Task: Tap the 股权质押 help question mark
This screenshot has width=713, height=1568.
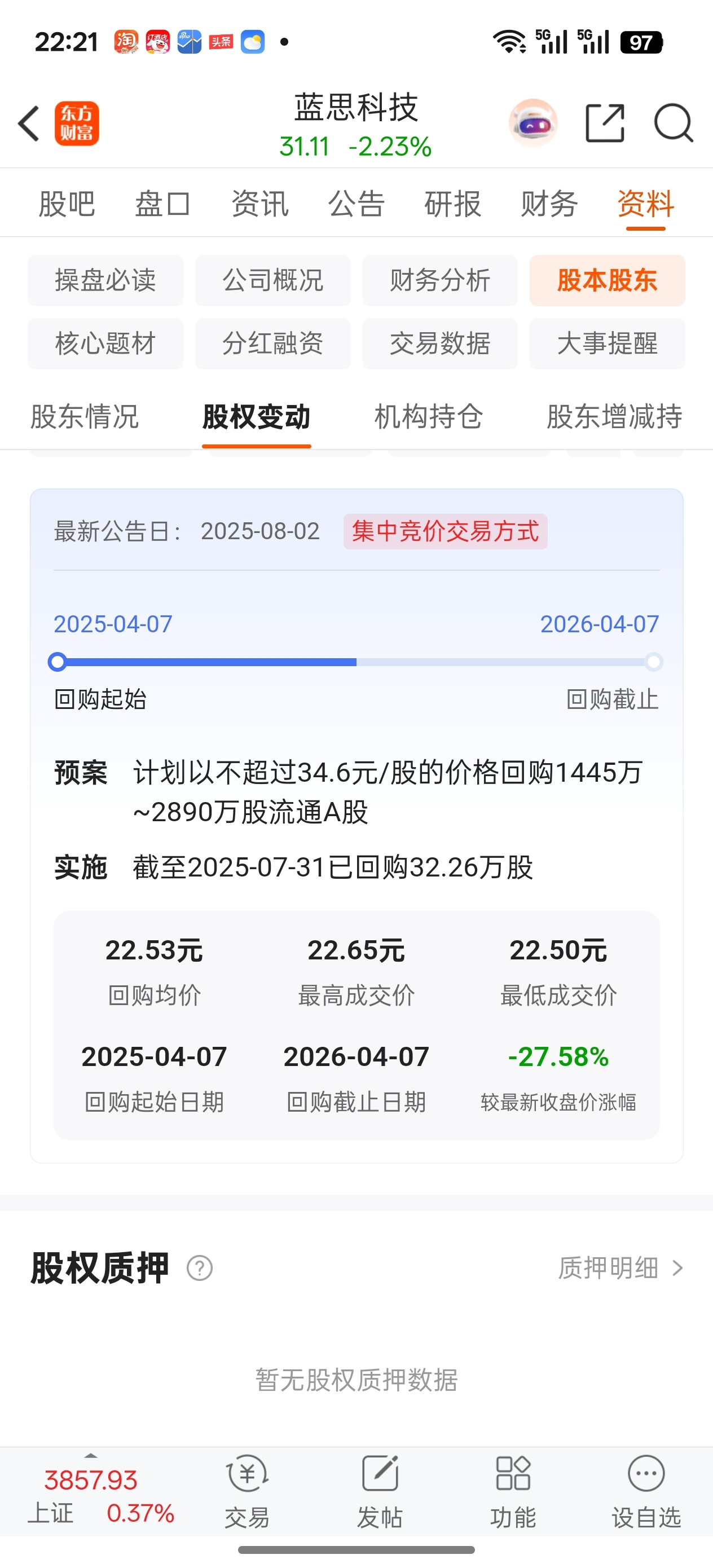Action: (200, 1268)
